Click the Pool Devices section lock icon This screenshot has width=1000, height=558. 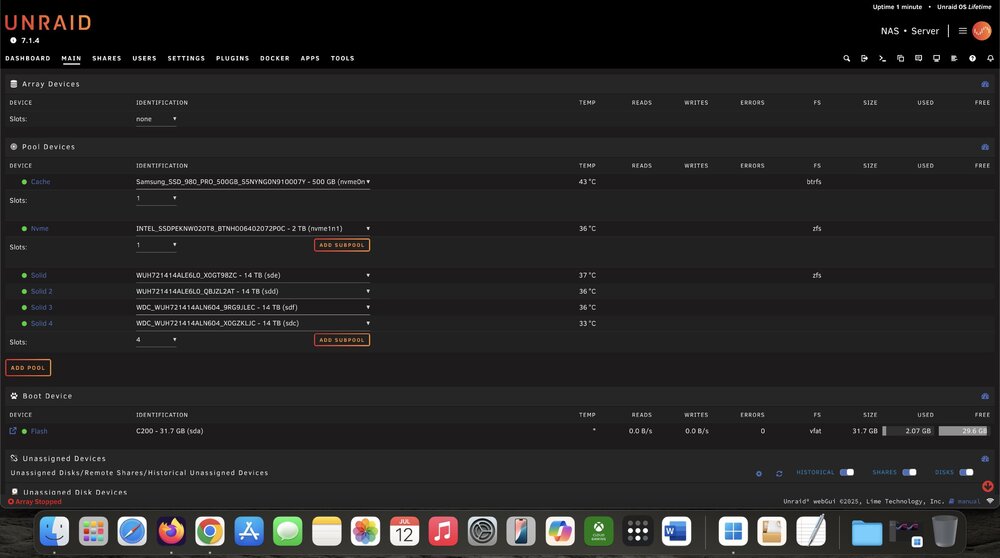(985, 147)
